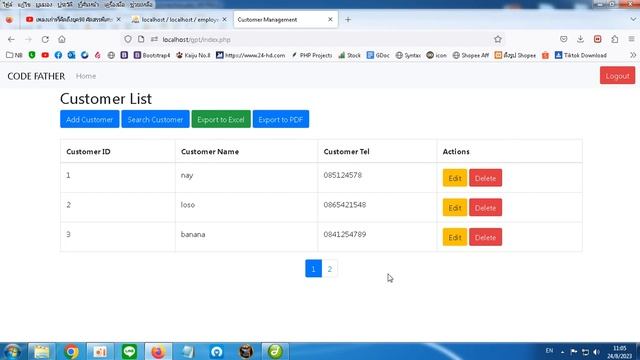The height and width of the screenshot is (360, 640).
Task: Open the NB bookmarks folder
Action: coord(14,55)
